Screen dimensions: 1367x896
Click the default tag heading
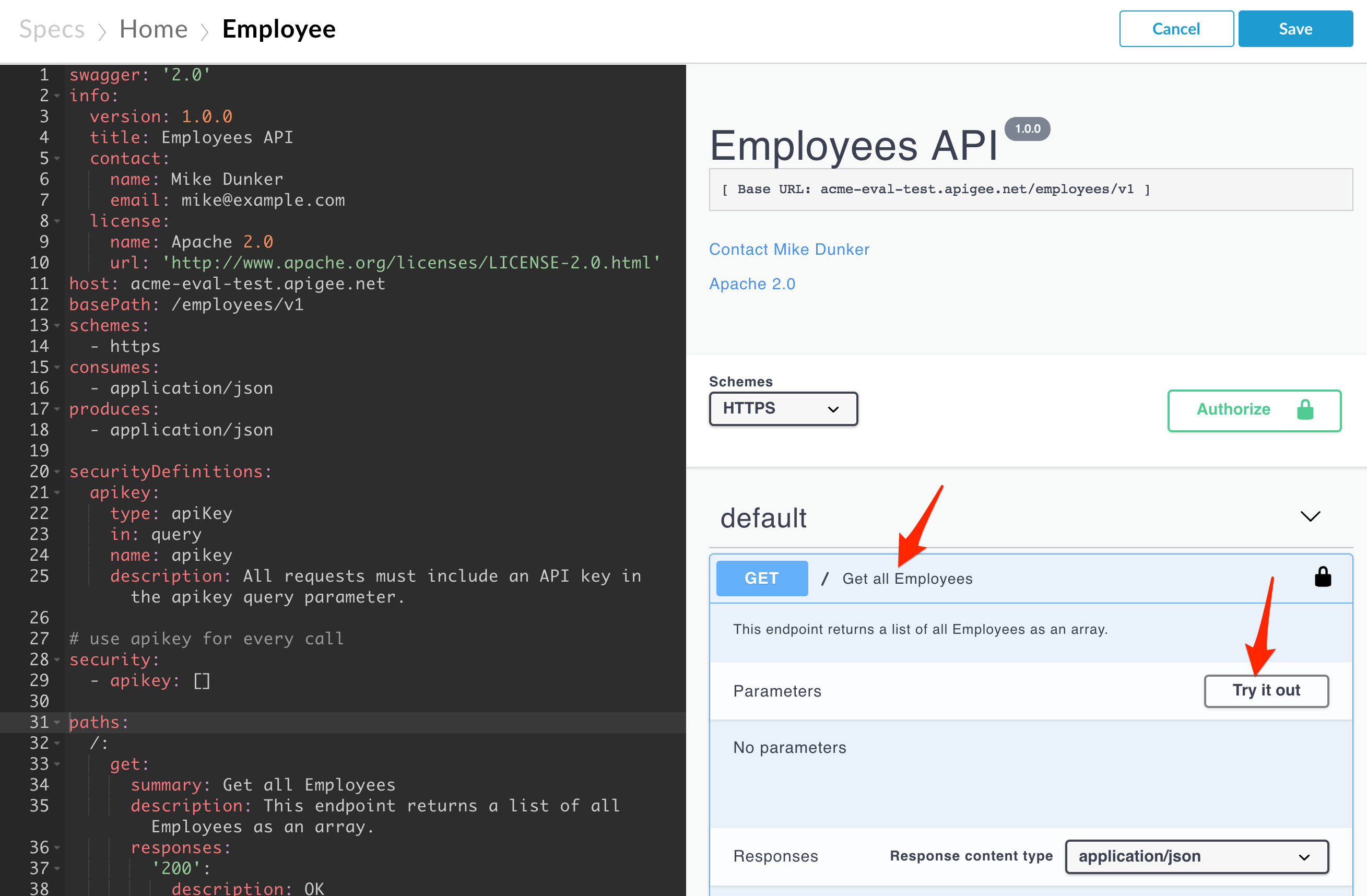(x=763, y=518)
